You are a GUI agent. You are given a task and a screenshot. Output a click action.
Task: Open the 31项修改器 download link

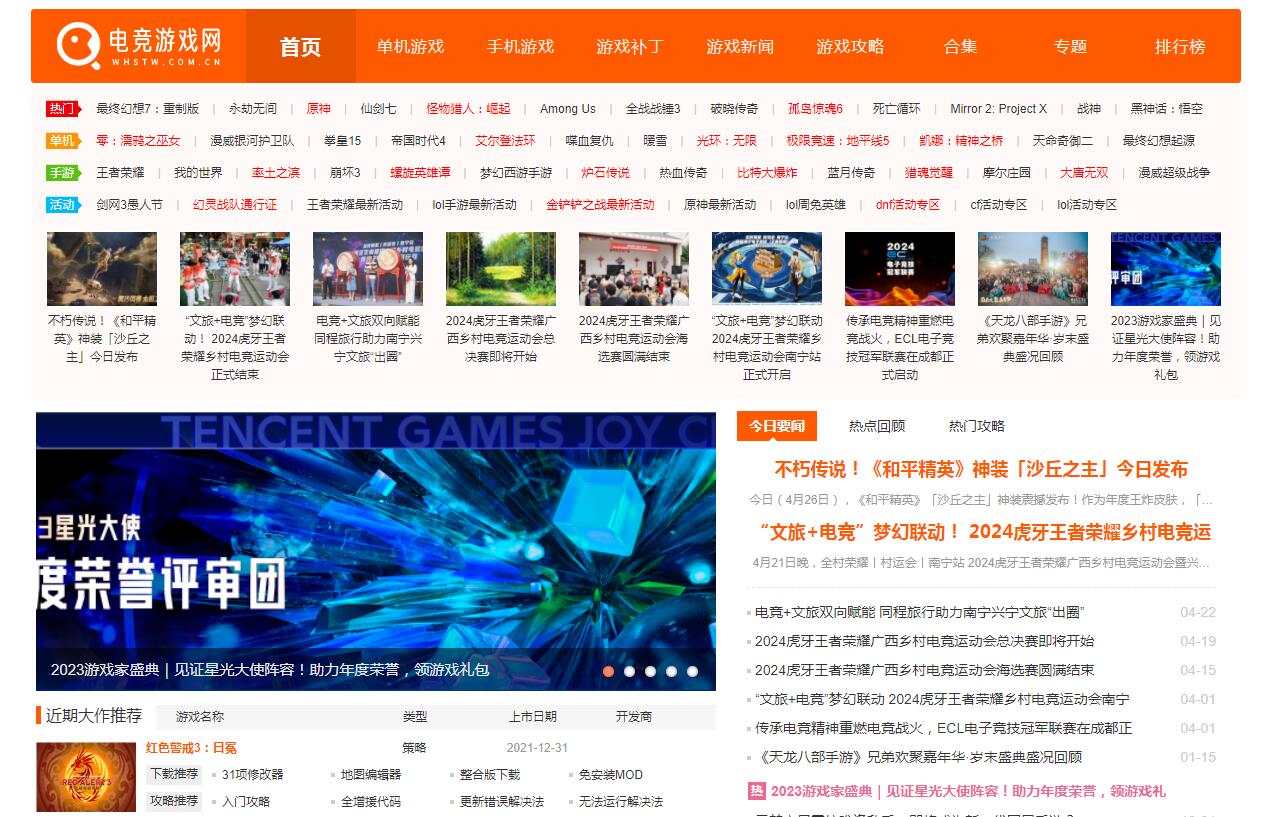pyautogui.click(x=253, y=774)
